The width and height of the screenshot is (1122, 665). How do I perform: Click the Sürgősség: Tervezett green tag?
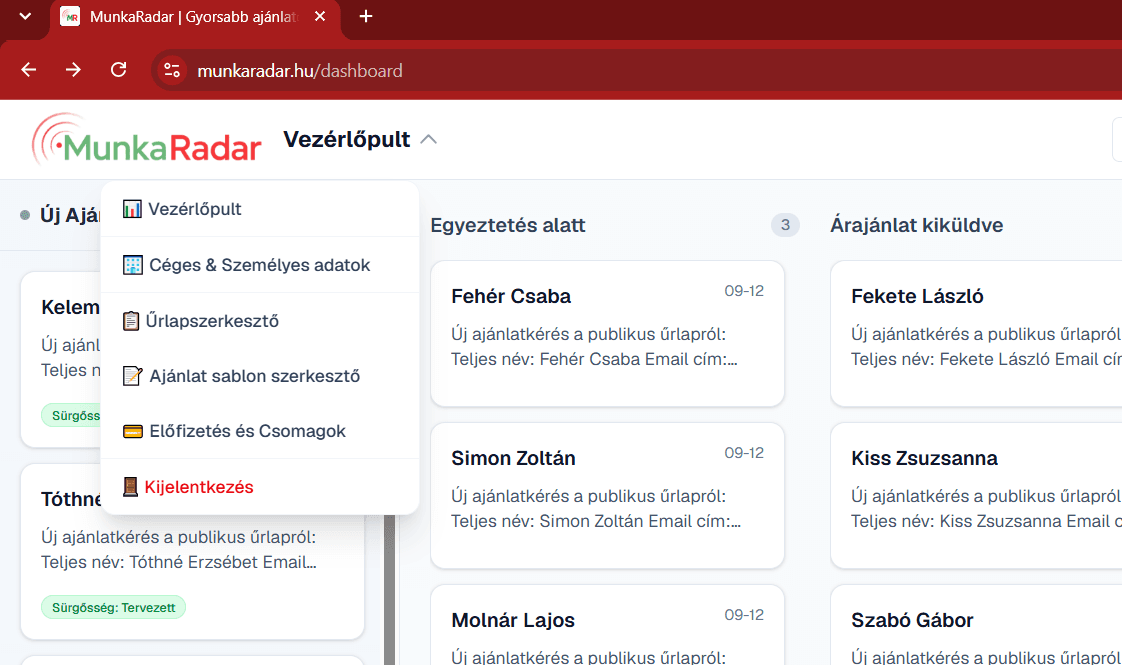pos(114,607)
